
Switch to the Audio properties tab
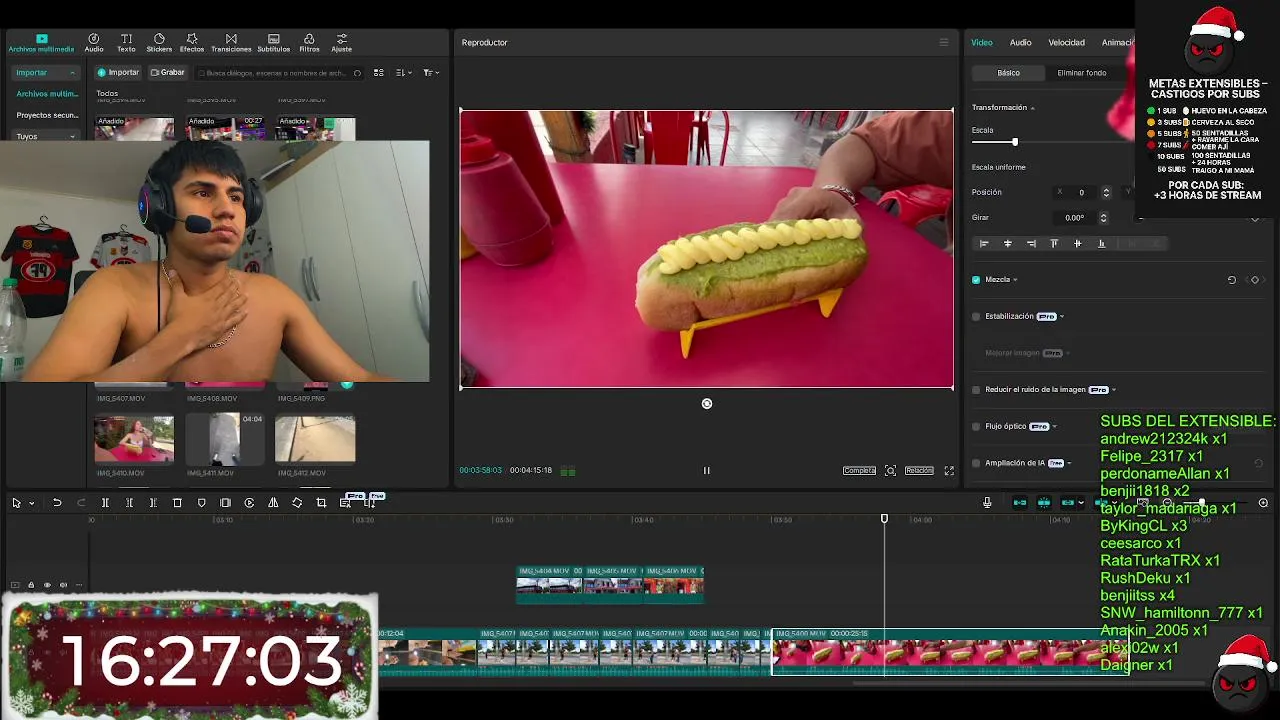[x=1020, y=42]
